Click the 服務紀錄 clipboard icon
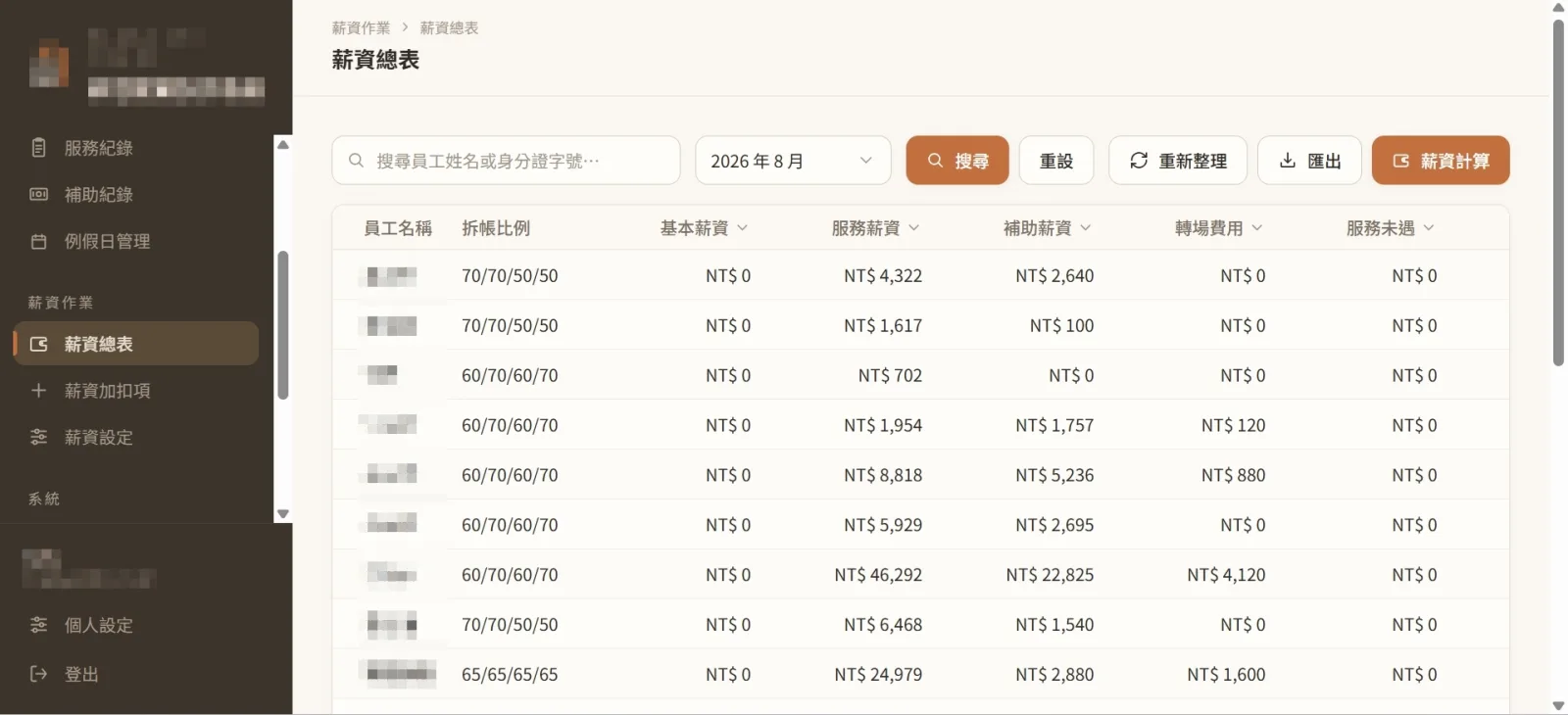This screenshot has width=1568, height=715. click(38, 148)
